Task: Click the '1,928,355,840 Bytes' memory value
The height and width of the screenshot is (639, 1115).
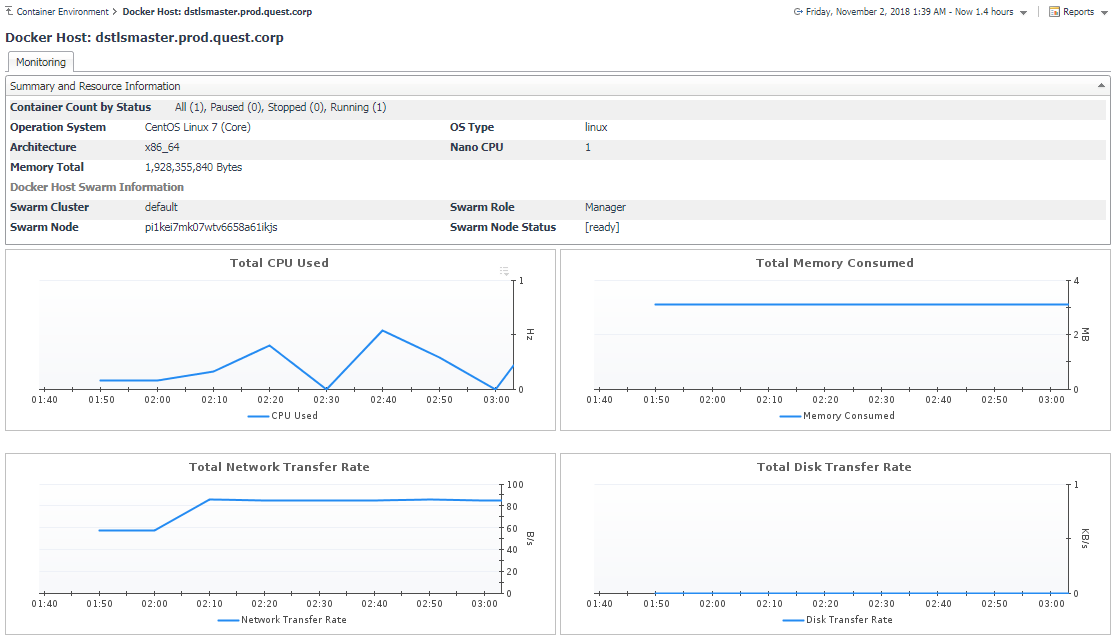Action: tap(193, 167)
